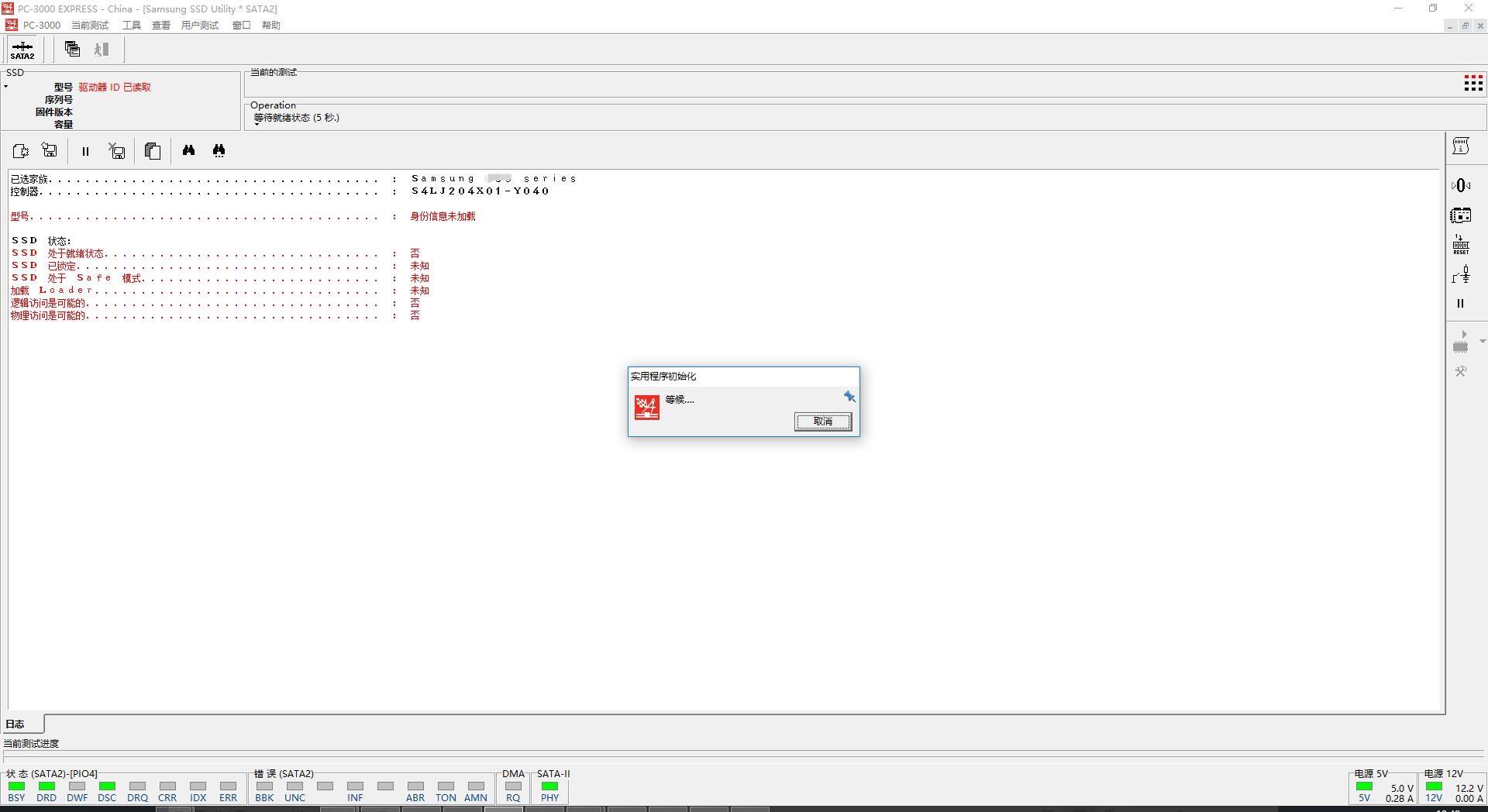Click the operation status 等待就绪状态 text
This screenshot has width=1488, height=812.
pyautogui.click(x=297, y=118)
